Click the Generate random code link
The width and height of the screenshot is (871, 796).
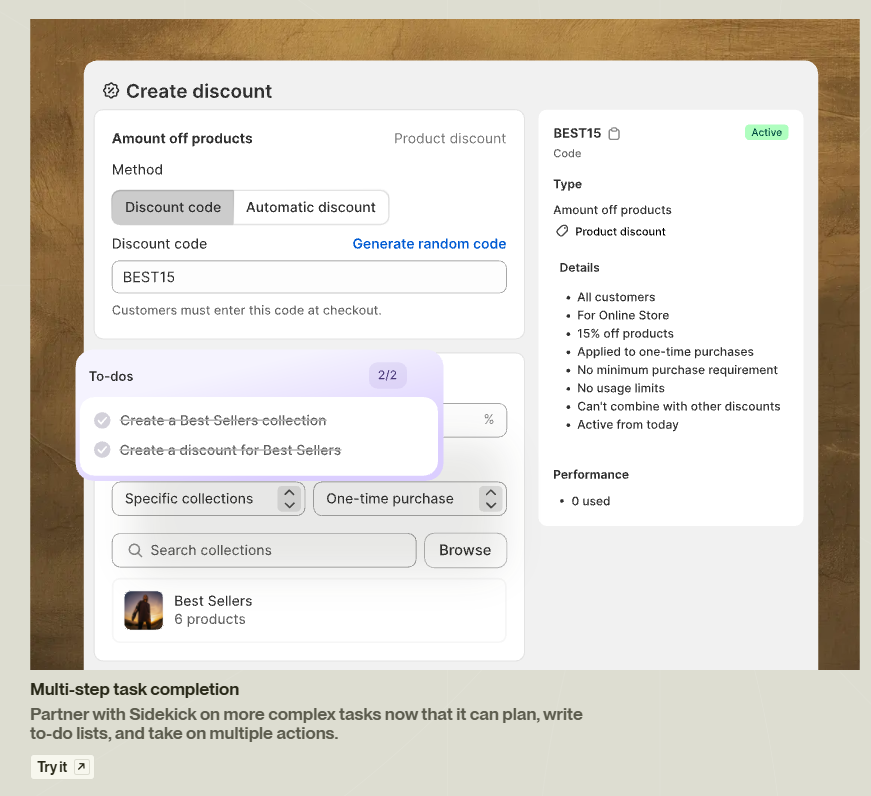(429, 243)
